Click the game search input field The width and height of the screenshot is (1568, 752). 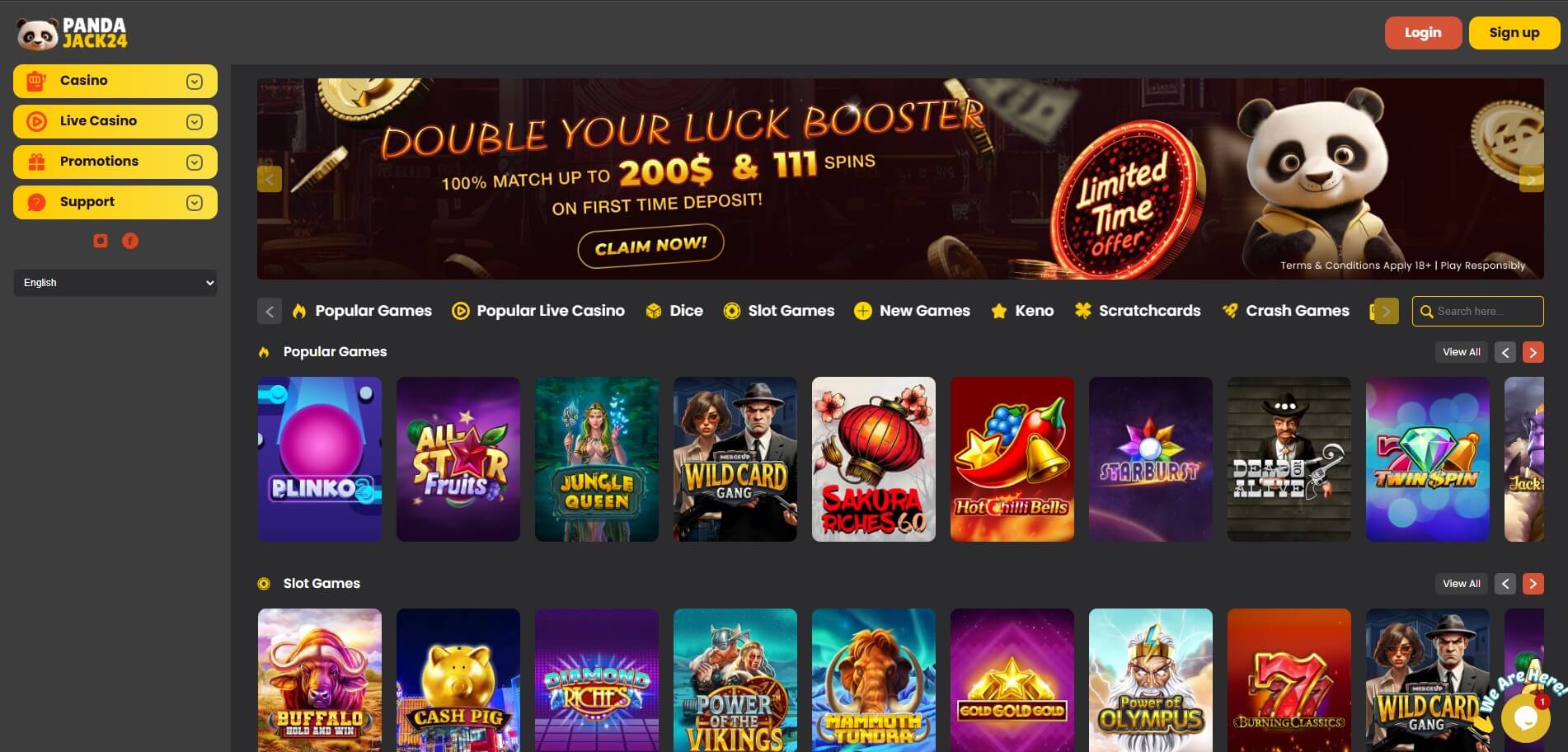pos(1478,311)
